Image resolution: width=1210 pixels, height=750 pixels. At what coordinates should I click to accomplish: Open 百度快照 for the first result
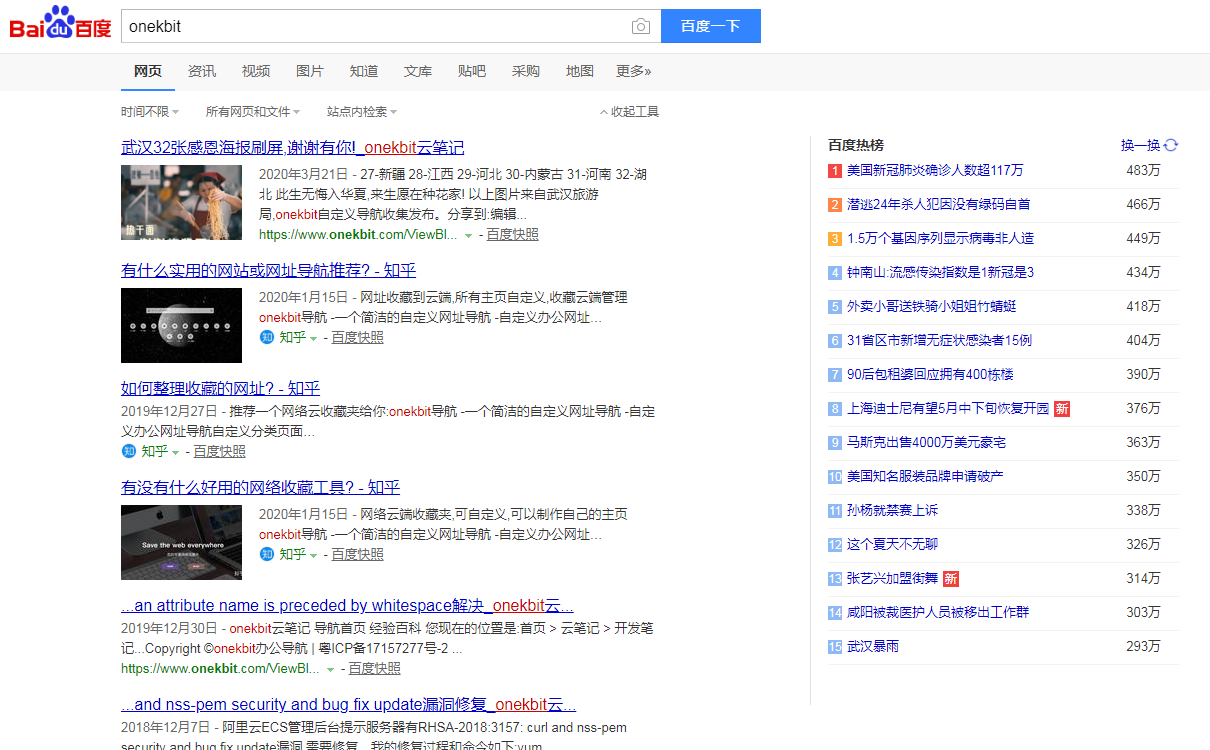(x=512, y=235)
